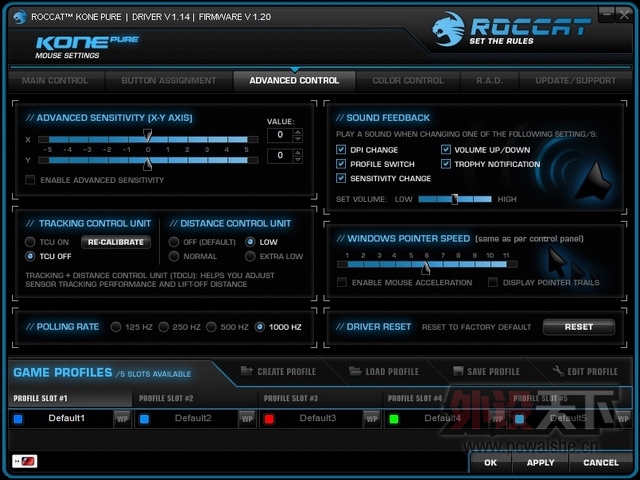640x480 pixels.
Task: Click the X axis sensitivity slider handle
Action: [147, 136]
